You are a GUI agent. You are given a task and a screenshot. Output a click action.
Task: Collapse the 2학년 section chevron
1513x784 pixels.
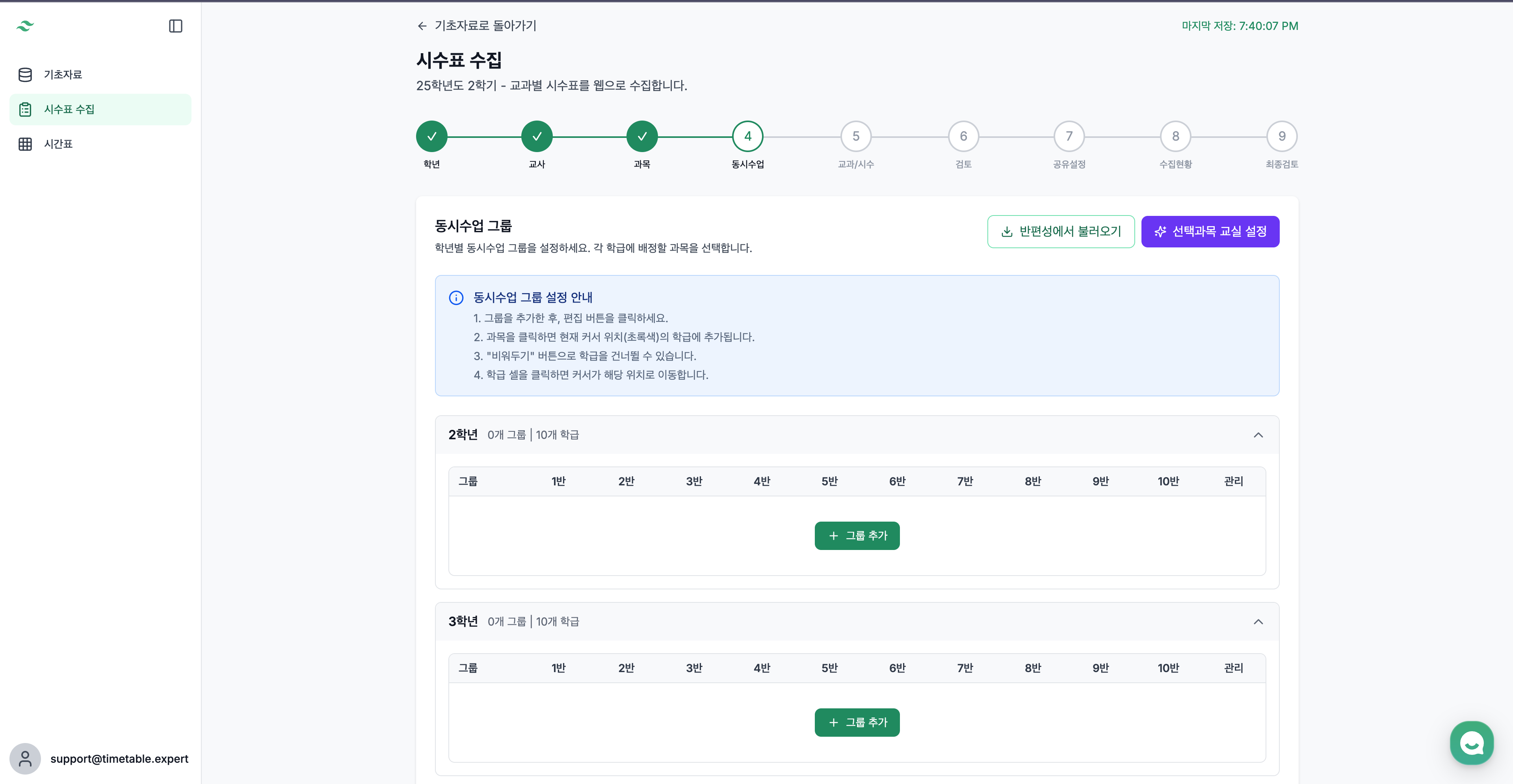[1258, 435]
